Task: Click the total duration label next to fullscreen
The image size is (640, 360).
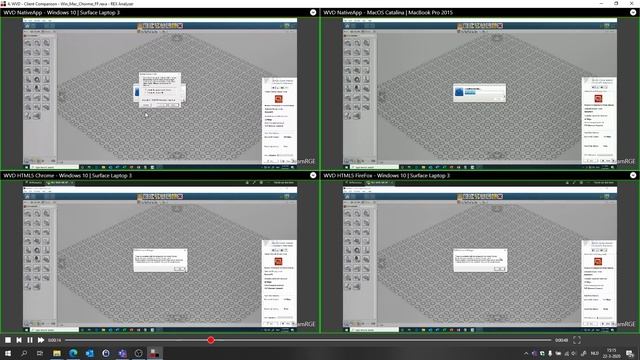Action: point(561,340)
